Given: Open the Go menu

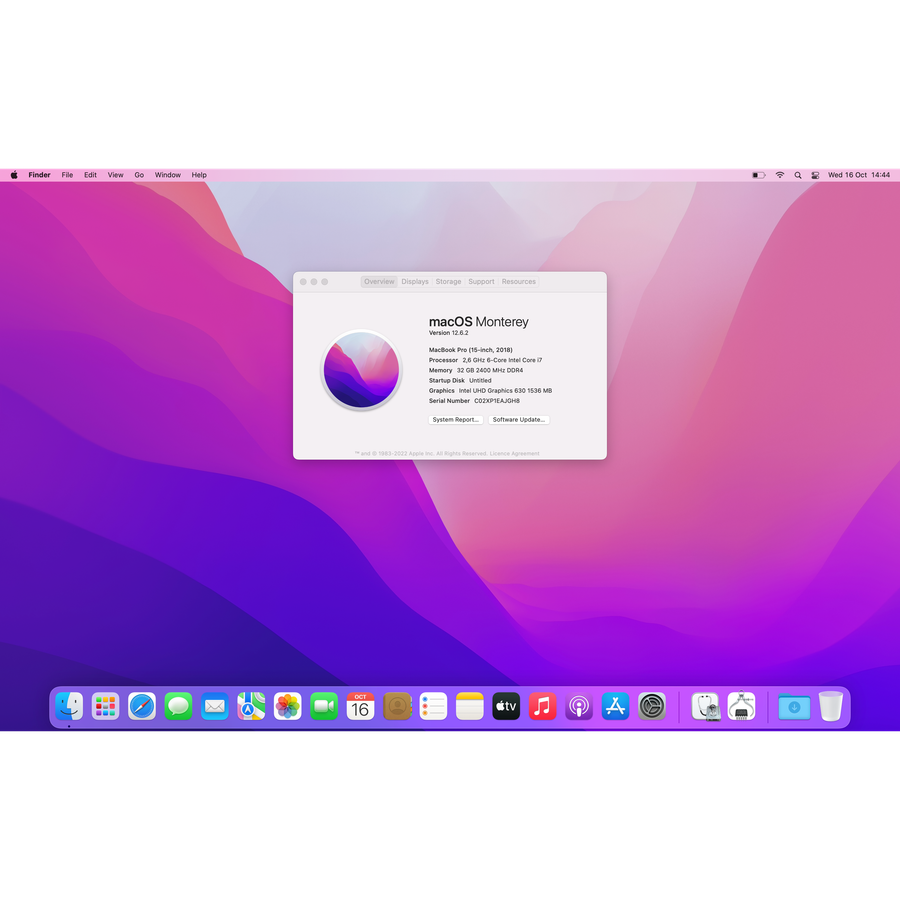Looking at the screenshot, I should point(139,175).
